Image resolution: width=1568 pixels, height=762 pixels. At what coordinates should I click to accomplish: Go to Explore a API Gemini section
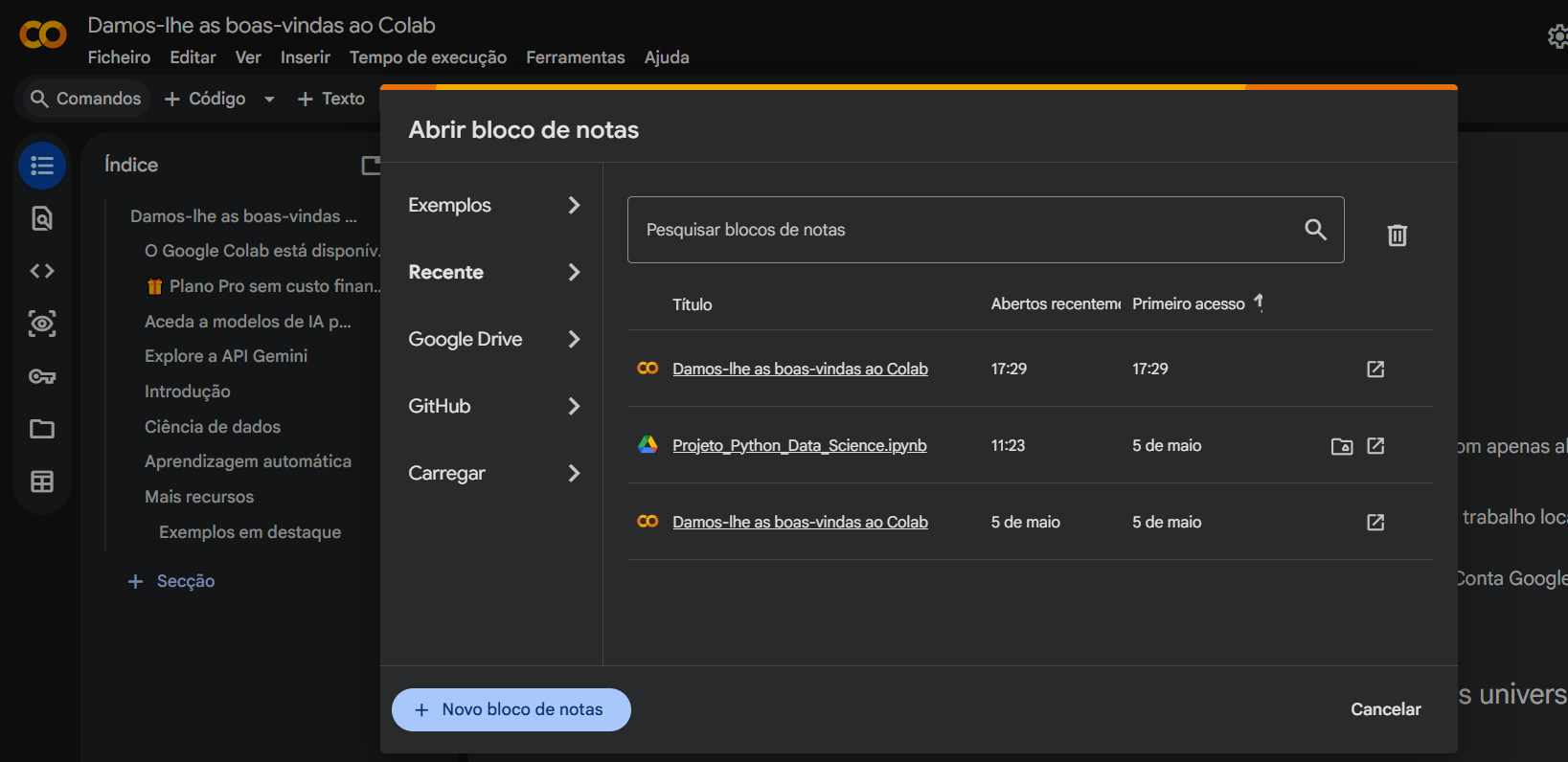click(x=226, y=356)
